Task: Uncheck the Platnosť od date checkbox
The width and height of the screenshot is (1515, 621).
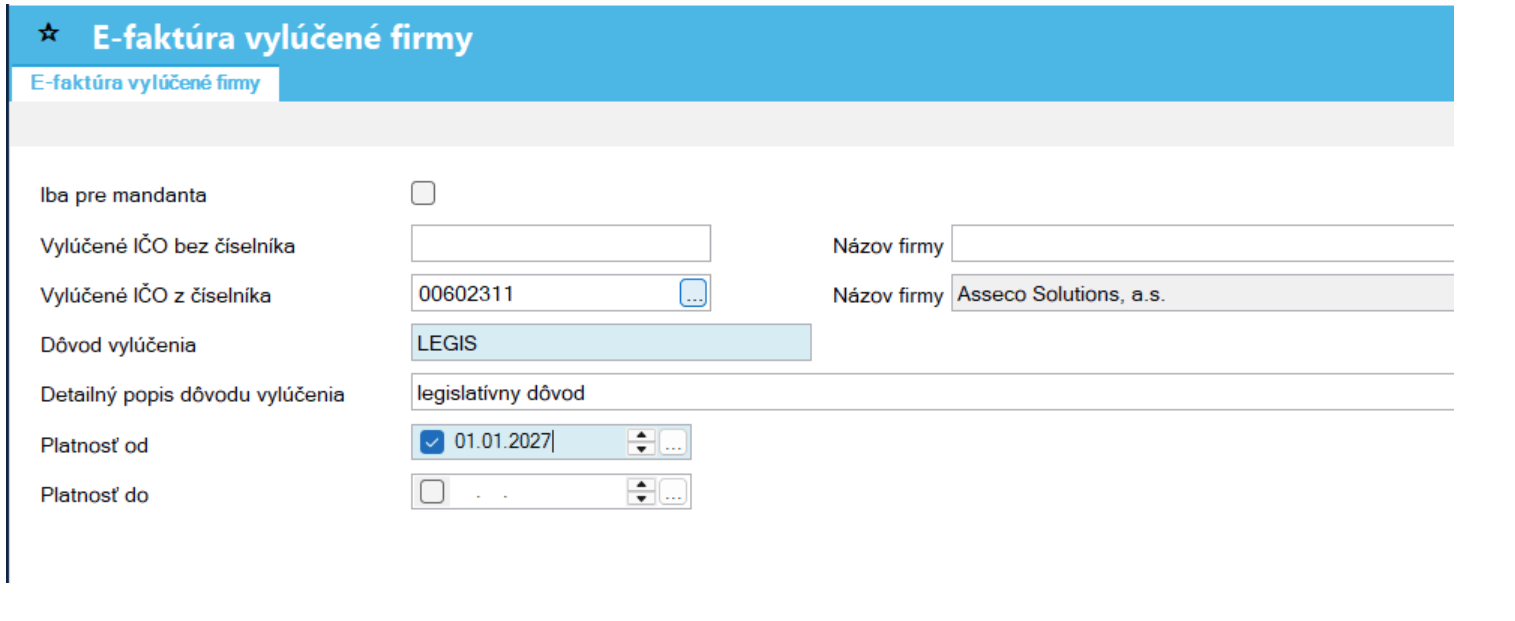Action: (x=432, y=442)
